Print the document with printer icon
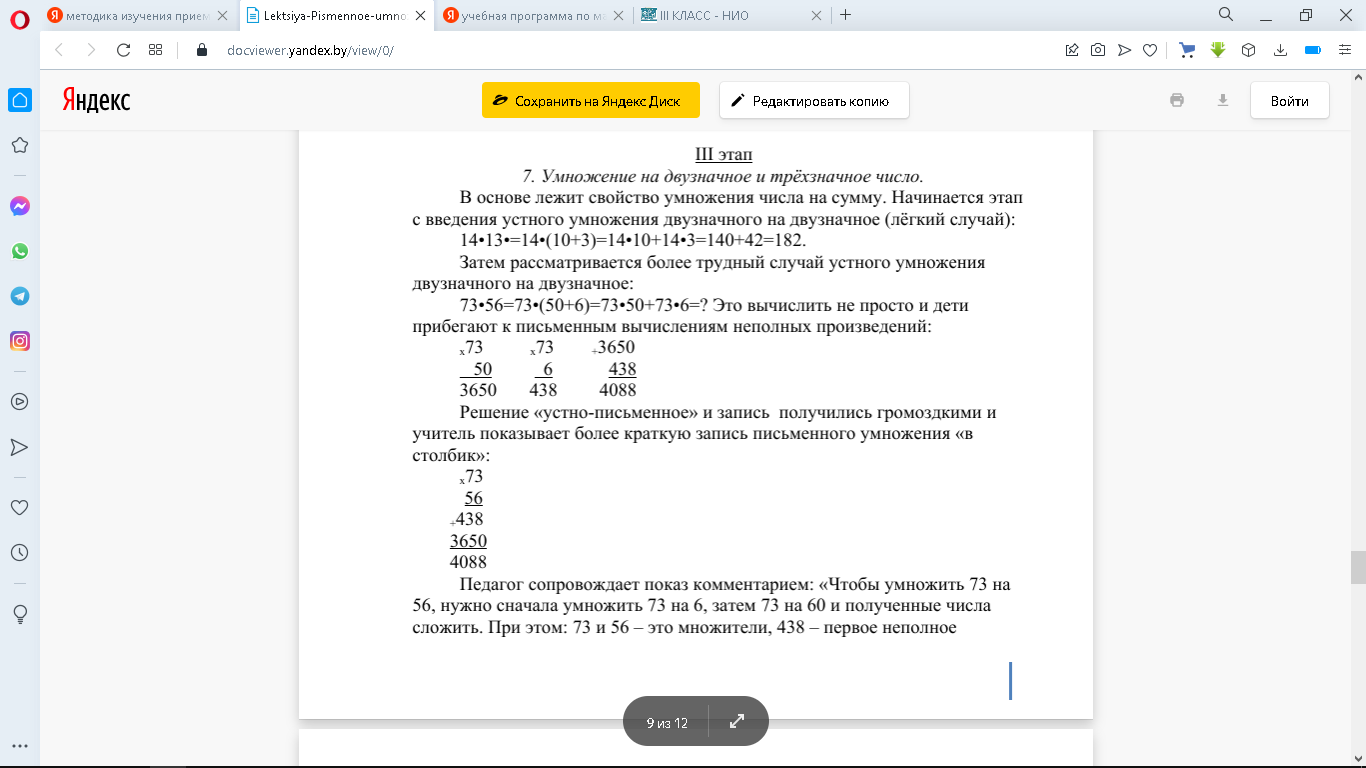 point(1177,100)
